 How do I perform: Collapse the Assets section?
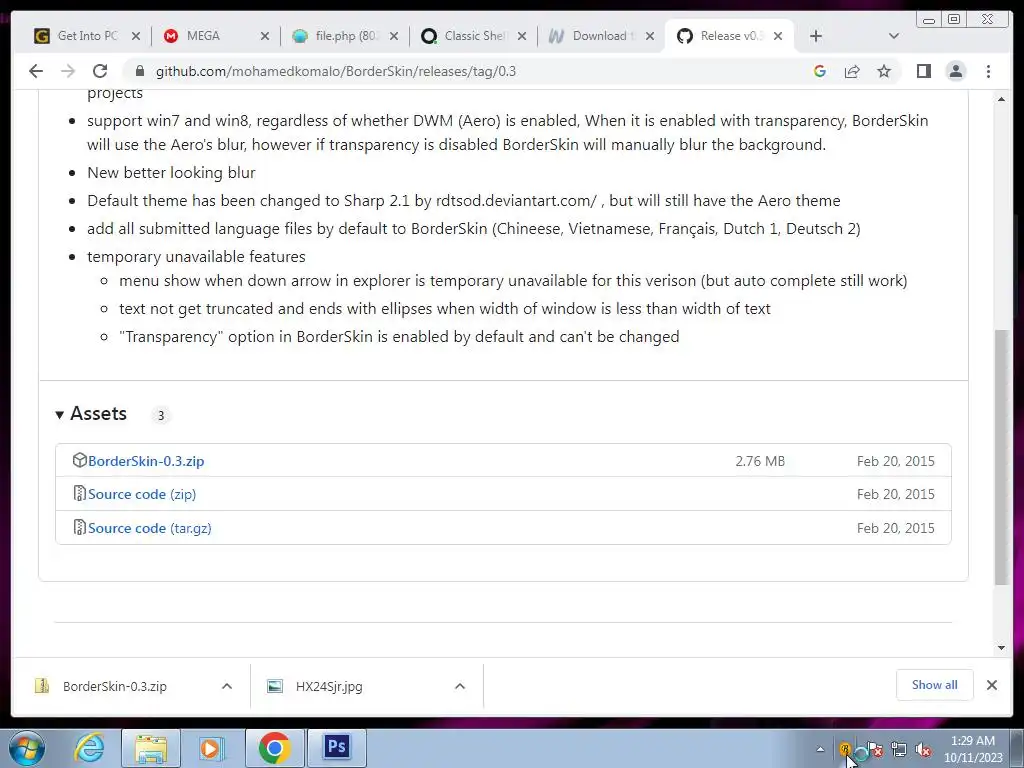[x=91, y=414]
